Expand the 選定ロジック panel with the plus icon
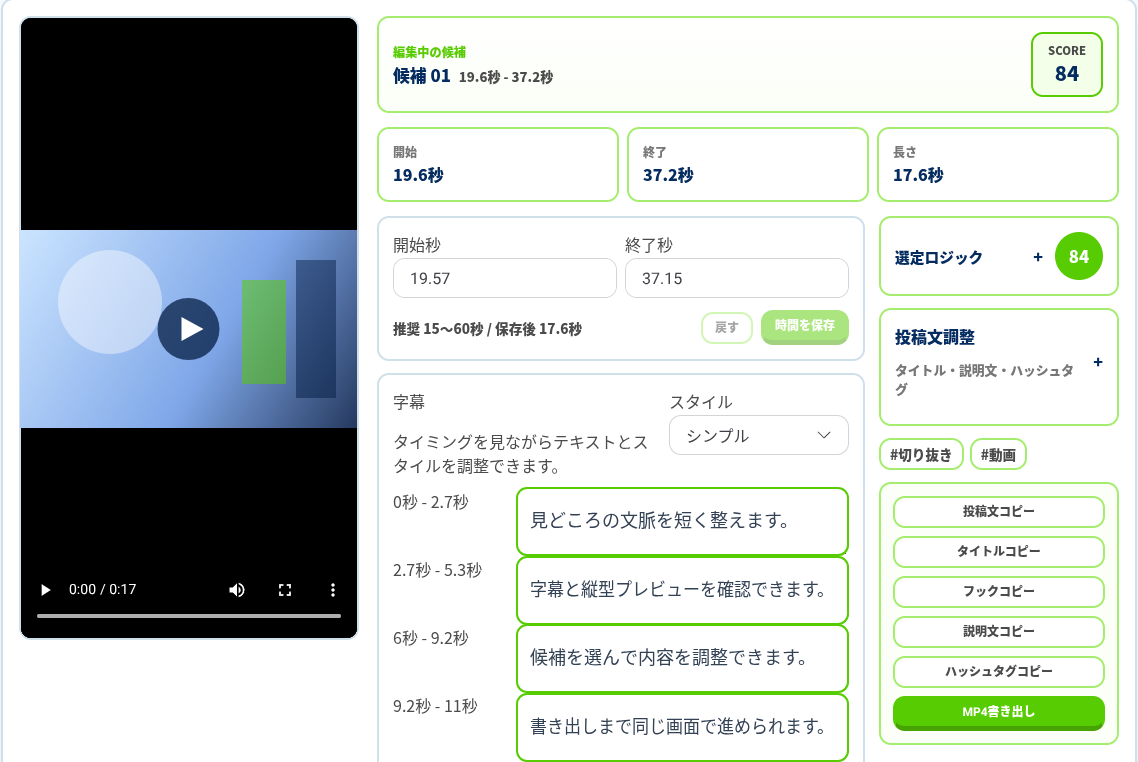The image size is (1138, 762). (1038, 257)
